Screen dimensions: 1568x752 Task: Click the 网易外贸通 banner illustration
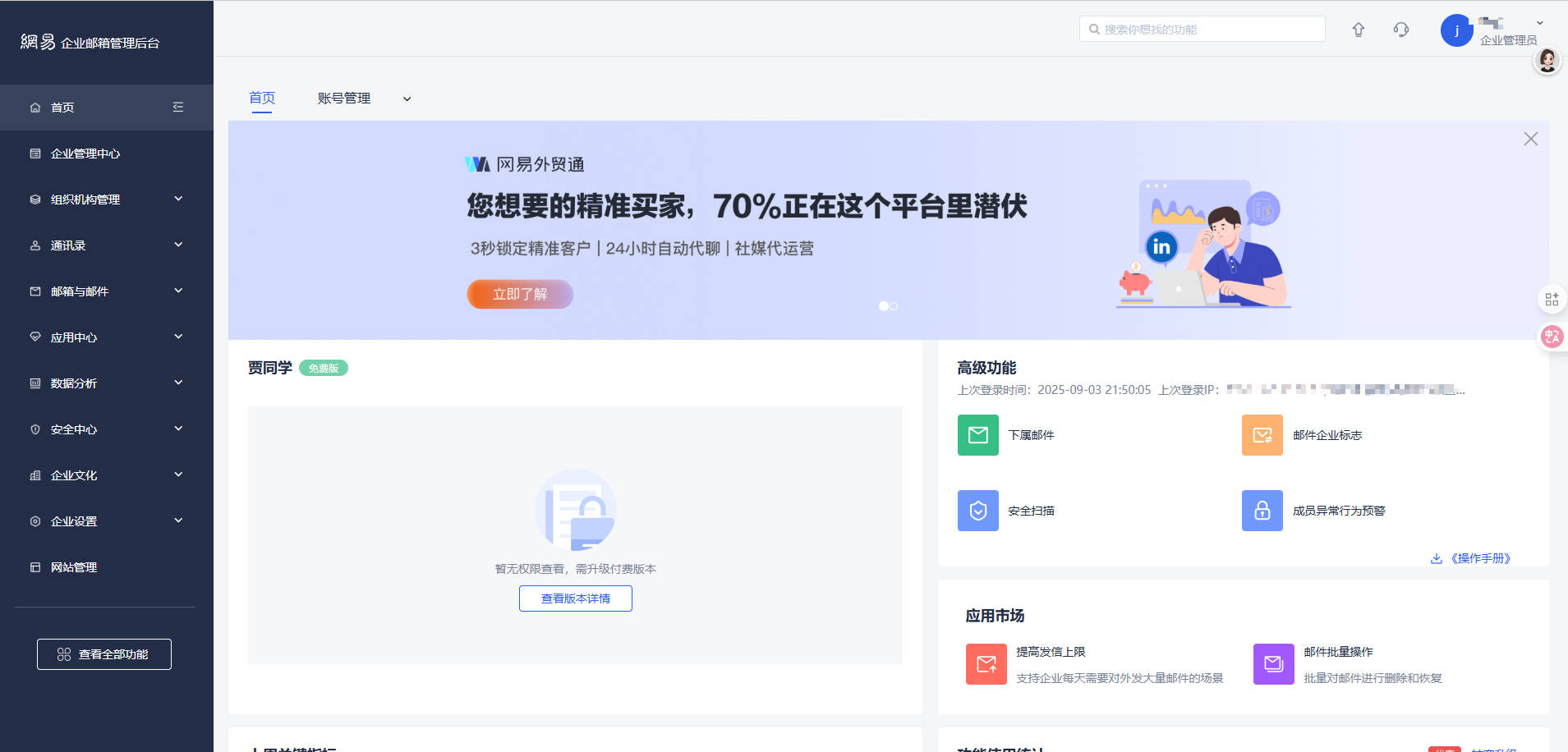[x=1204, y=244]
